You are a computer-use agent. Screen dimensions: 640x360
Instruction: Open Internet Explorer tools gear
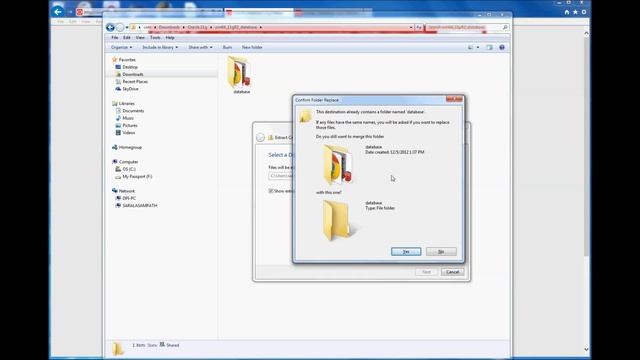[x=584, y=12]
